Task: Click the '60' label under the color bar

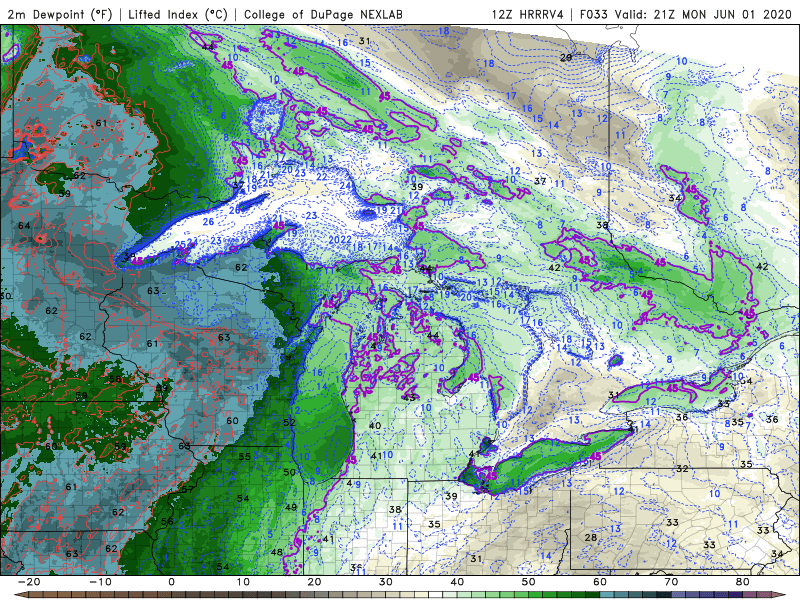Action: 600,582
